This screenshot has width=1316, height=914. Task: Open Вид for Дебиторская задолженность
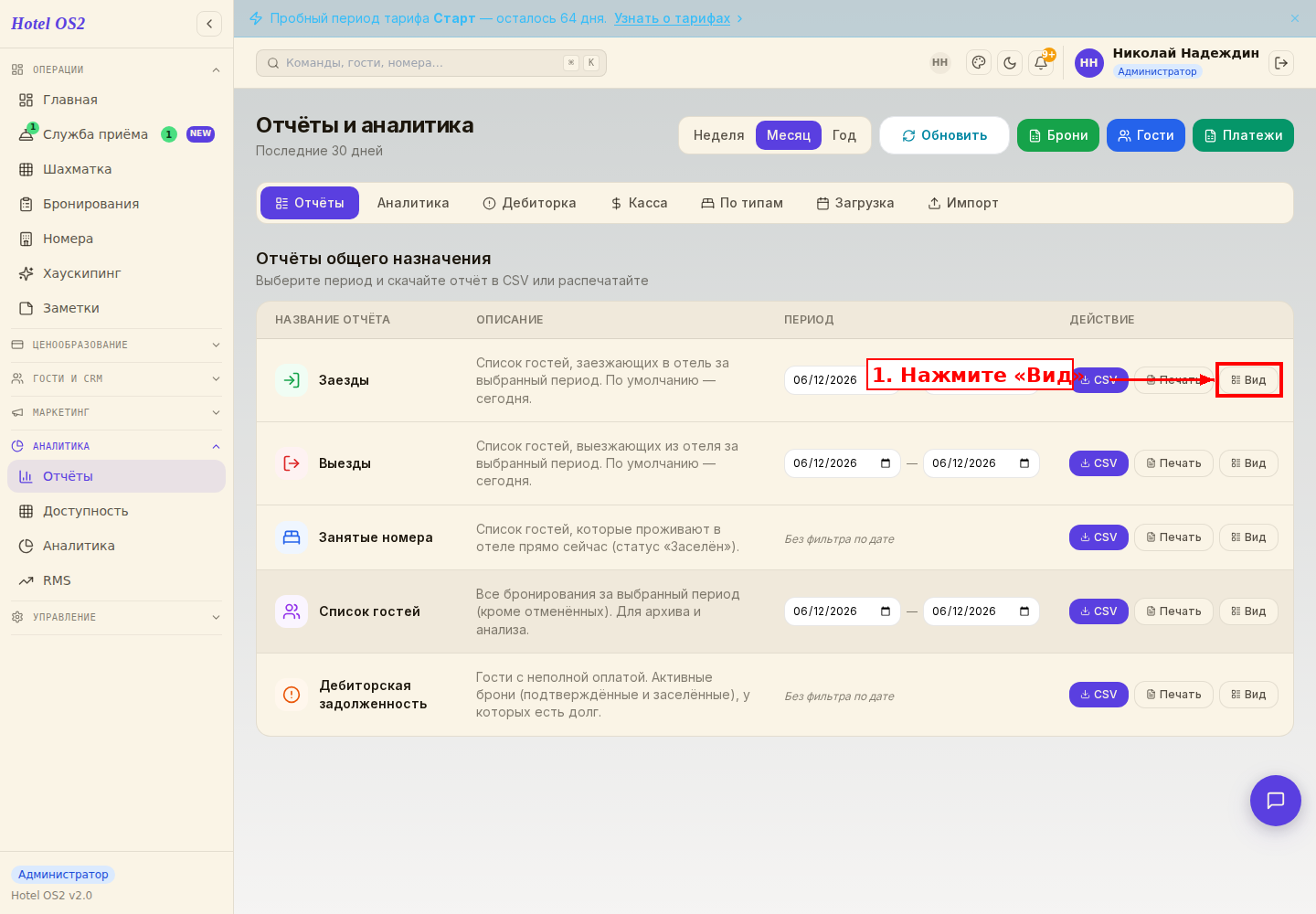point(1248,695)
